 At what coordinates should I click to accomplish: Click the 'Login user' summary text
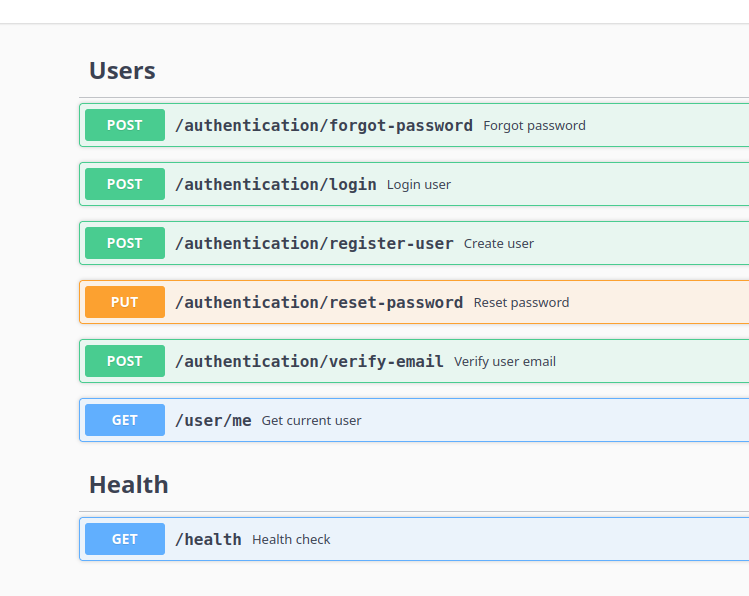[x=418, y=185]
